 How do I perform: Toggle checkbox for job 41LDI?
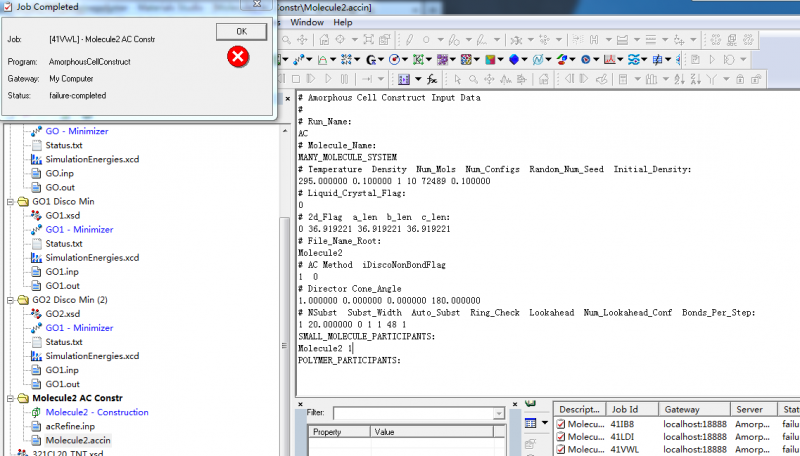[x=560, y=438]
